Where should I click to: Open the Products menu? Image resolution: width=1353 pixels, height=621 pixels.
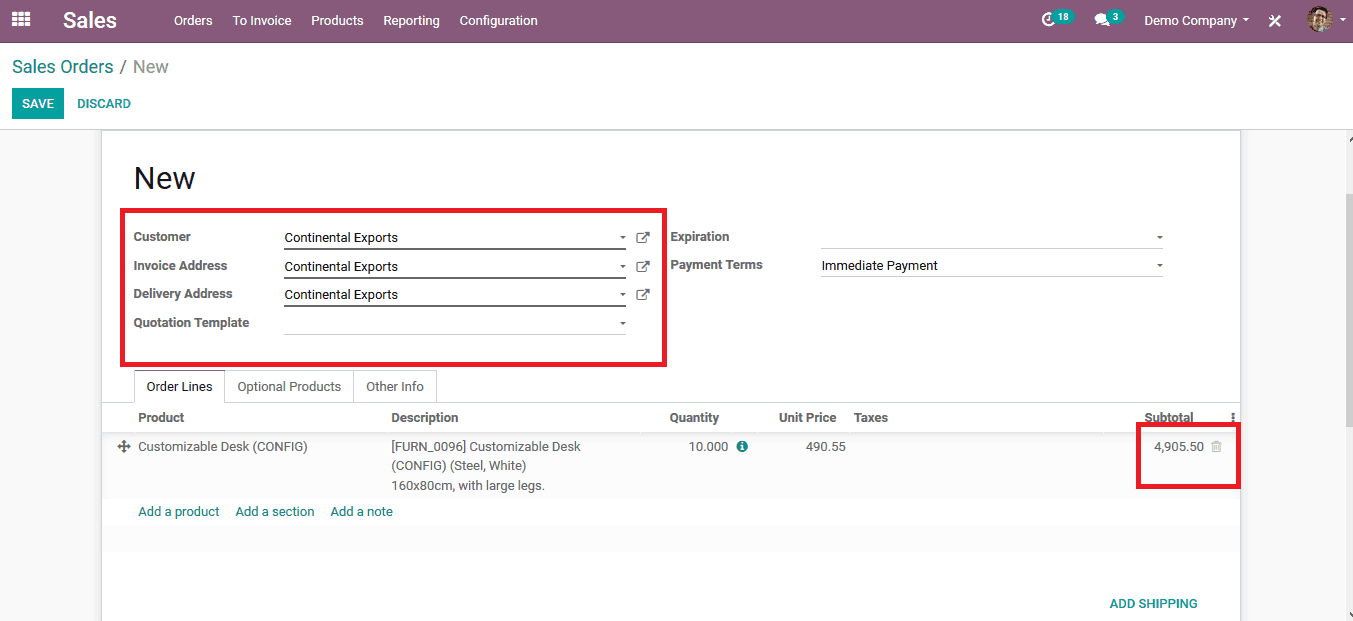[x=337, y=20]
